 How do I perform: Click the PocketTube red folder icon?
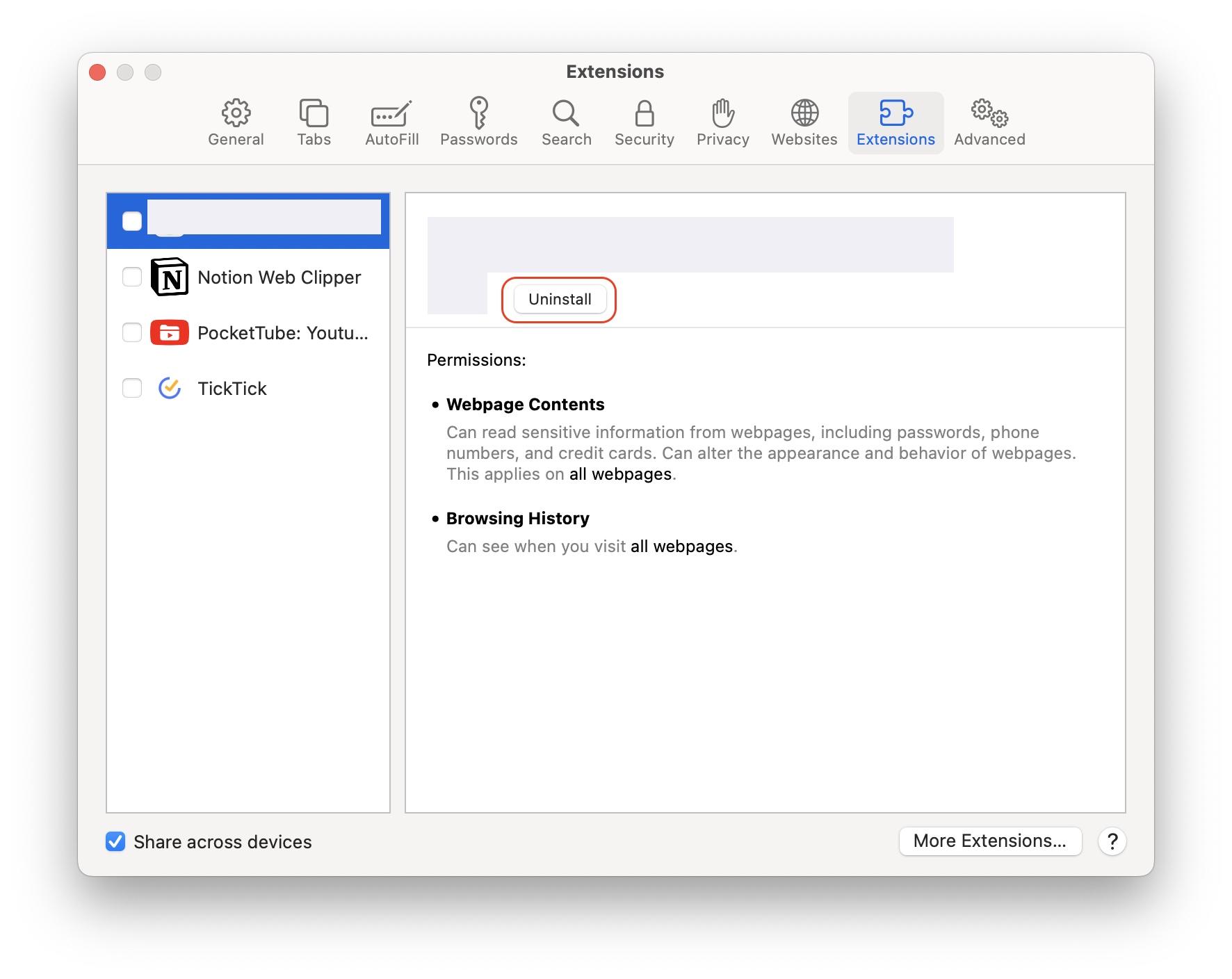(x=170, y=332)
